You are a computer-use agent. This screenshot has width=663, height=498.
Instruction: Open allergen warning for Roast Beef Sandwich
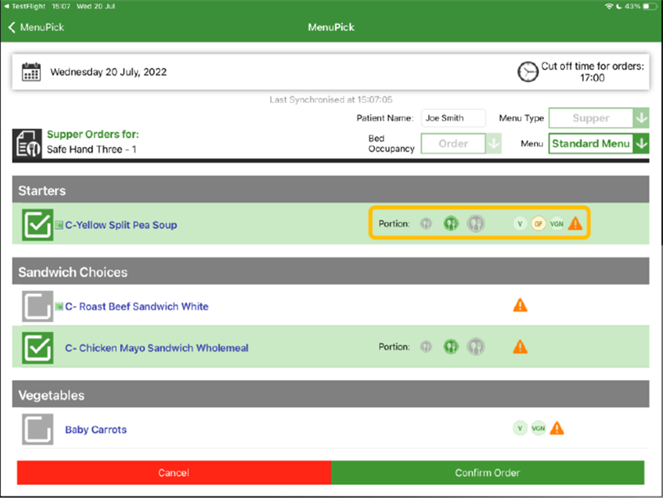click(520, 305)
